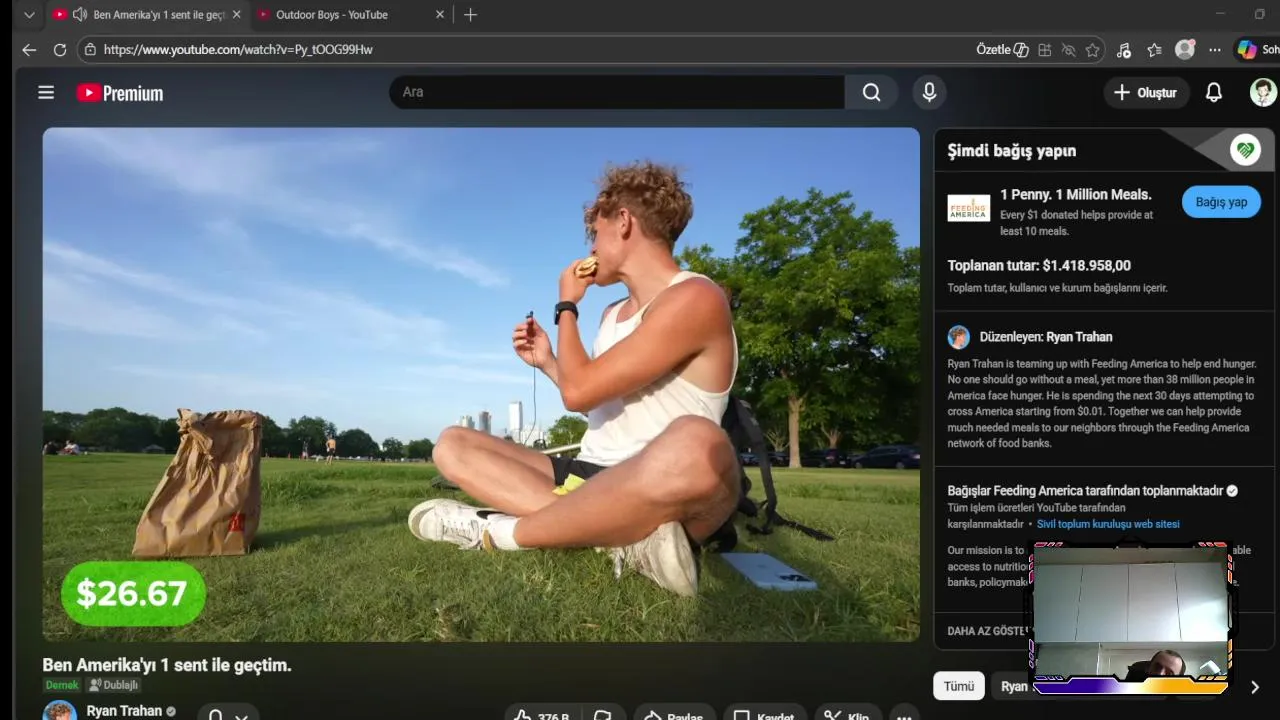Click the magnifier search button
The width and height of the screenshot is (1280, 720).
click(872, 92)
